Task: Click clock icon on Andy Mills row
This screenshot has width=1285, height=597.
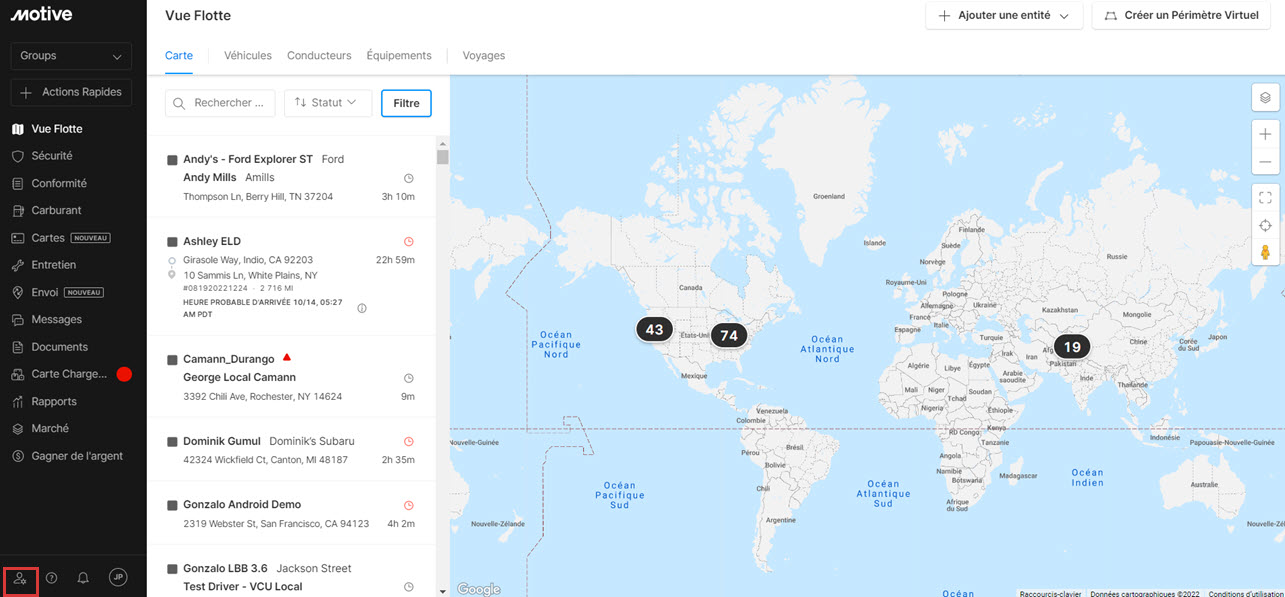Action: tap(408, 178)
